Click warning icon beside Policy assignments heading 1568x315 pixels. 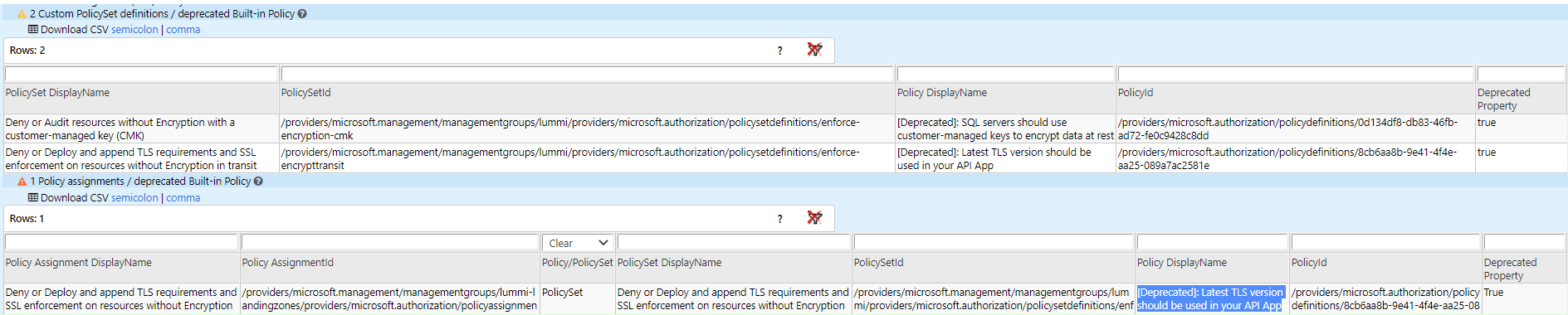(x=22, y=182)
